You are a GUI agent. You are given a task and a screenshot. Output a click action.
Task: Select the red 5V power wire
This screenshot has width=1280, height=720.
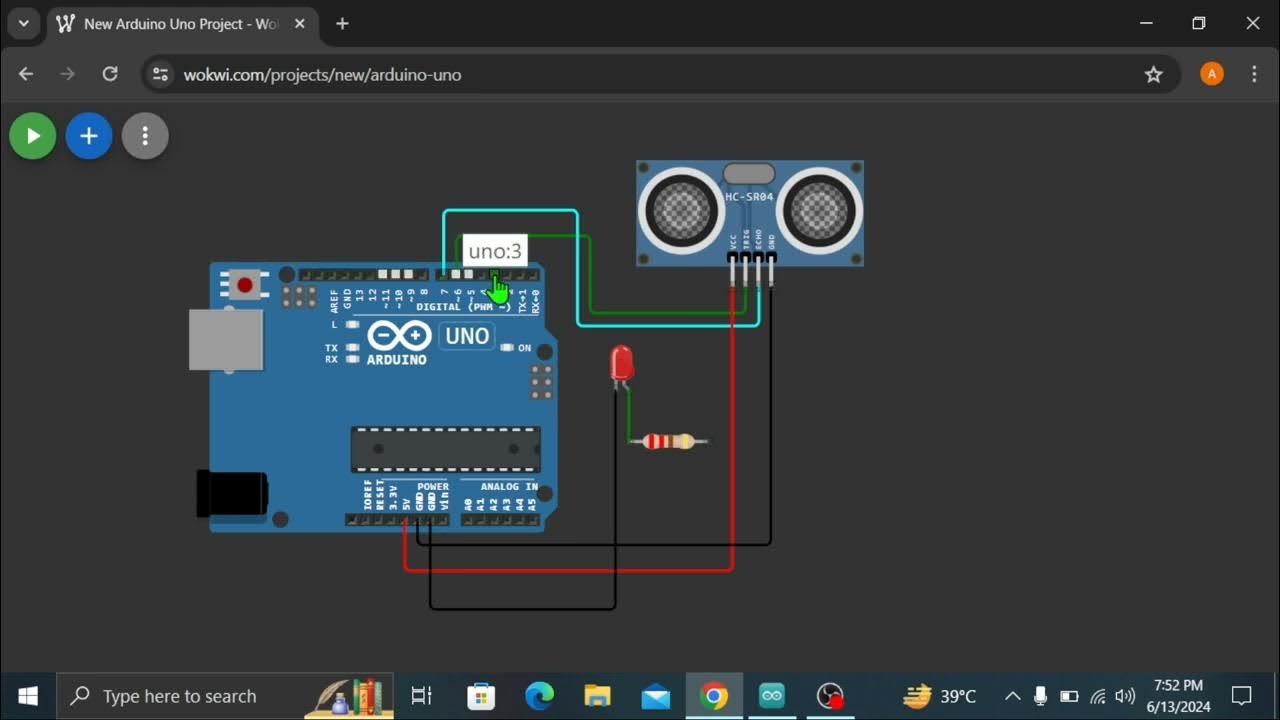pos(733,430)
